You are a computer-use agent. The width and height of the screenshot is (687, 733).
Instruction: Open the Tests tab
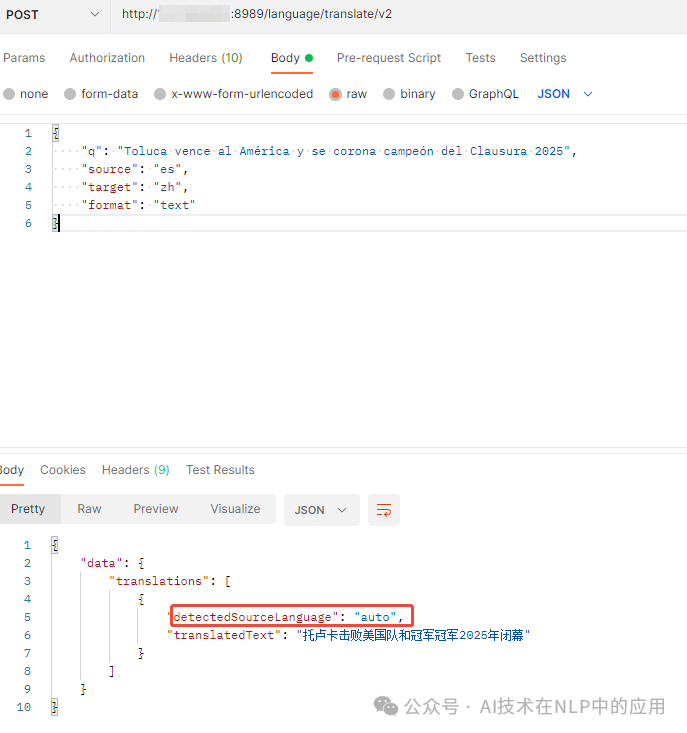point(480,58)
